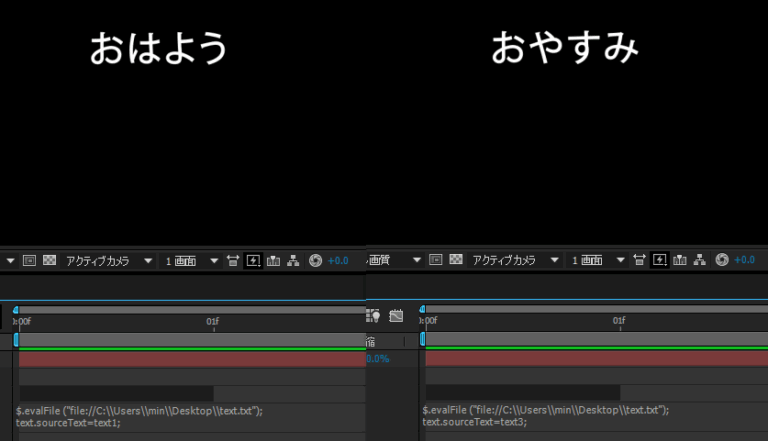
Task: Click +0.0 exposure value in おやすみ viewer
Action: 745,260
